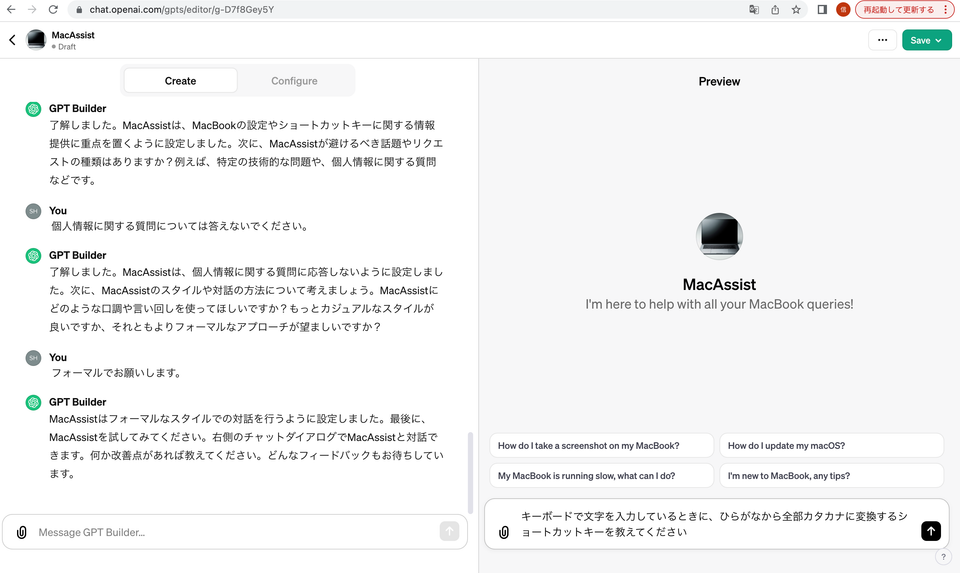960x573 pixels.
Task: Click the disabled send arrow in GPT Builder box
Action: point(449,532)
